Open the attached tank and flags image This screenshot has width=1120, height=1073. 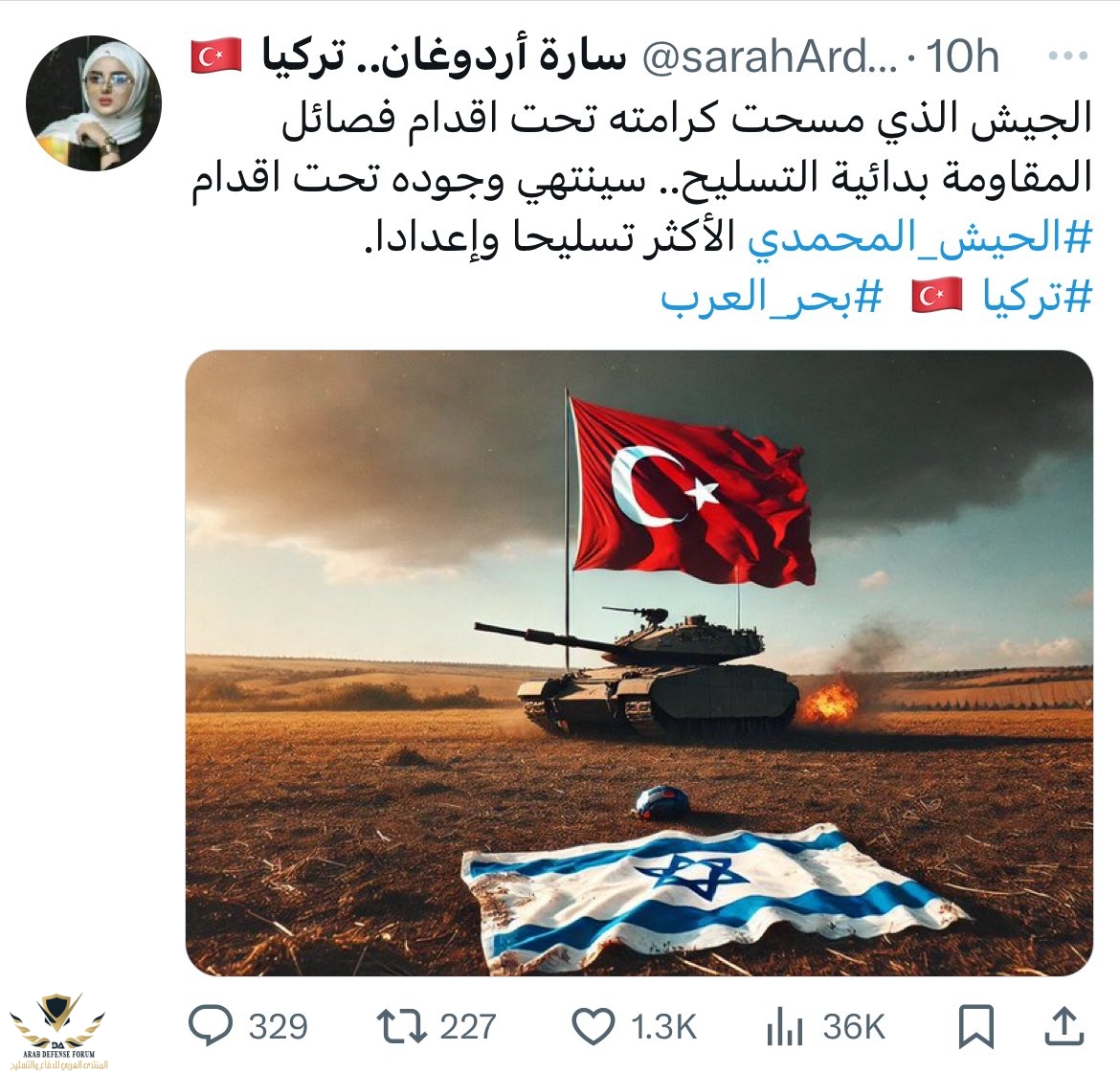(639, 663)
